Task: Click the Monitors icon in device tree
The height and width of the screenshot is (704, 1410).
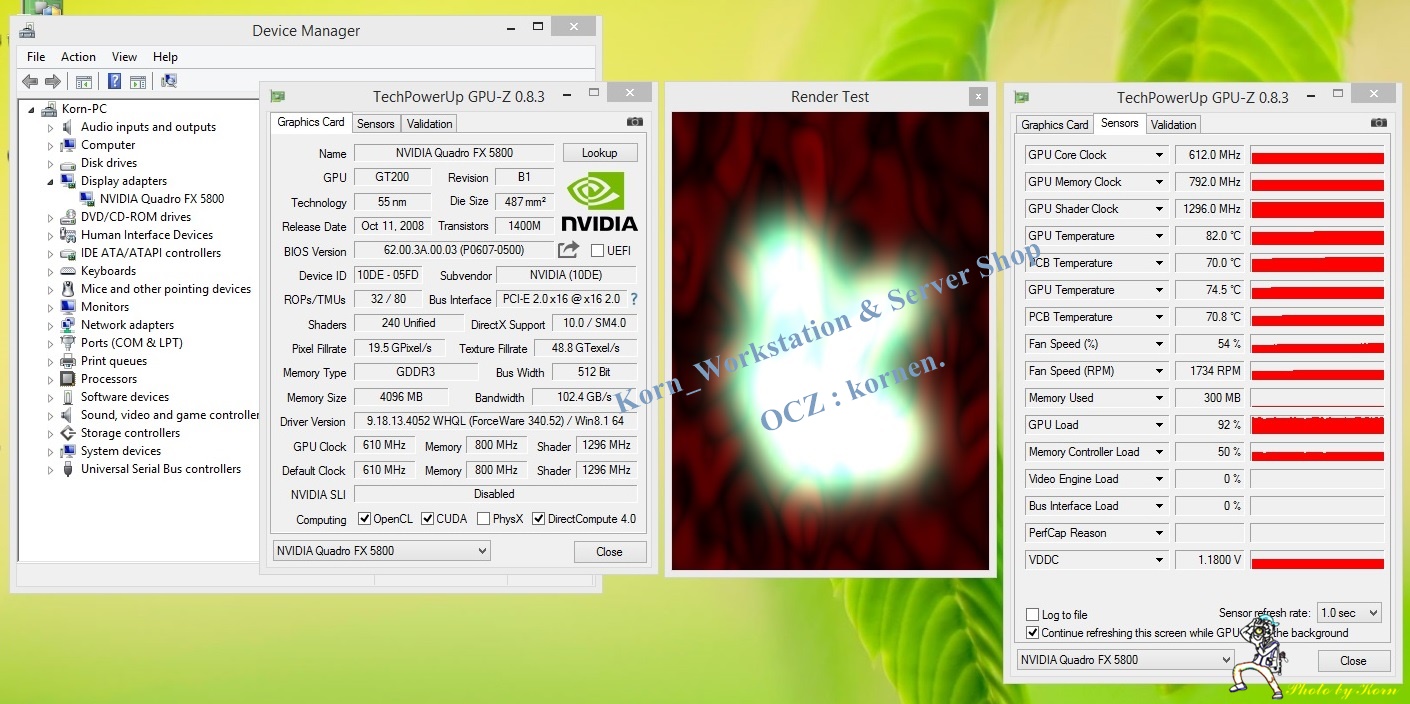Action: coord(68,307)
